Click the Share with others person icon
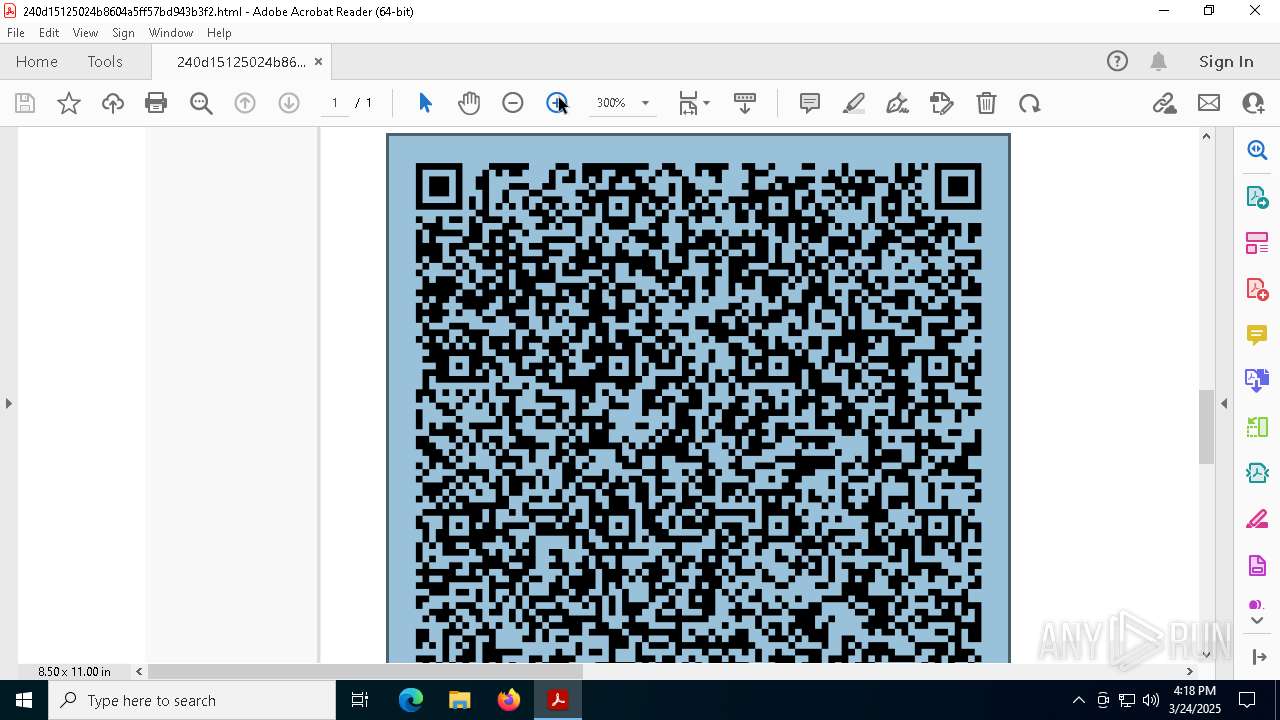The image size is (1280, 720). tap(1253, 103)
